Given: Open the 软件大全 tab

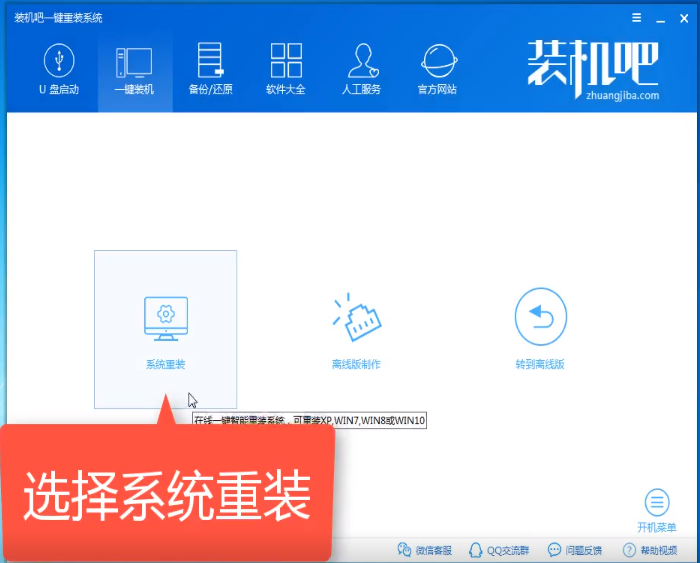Looking at the screenshot, I should (x=286, y=69).
